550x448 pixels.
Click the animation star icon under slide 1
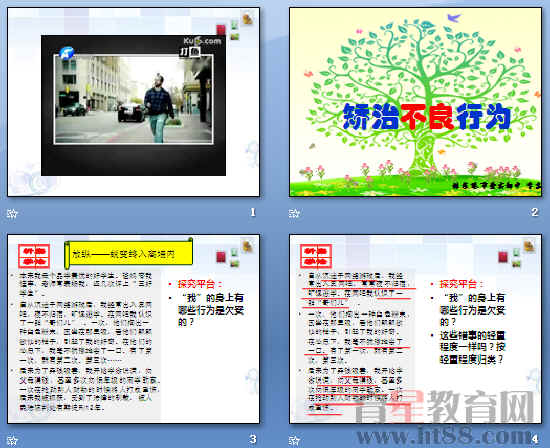(12, 213)
